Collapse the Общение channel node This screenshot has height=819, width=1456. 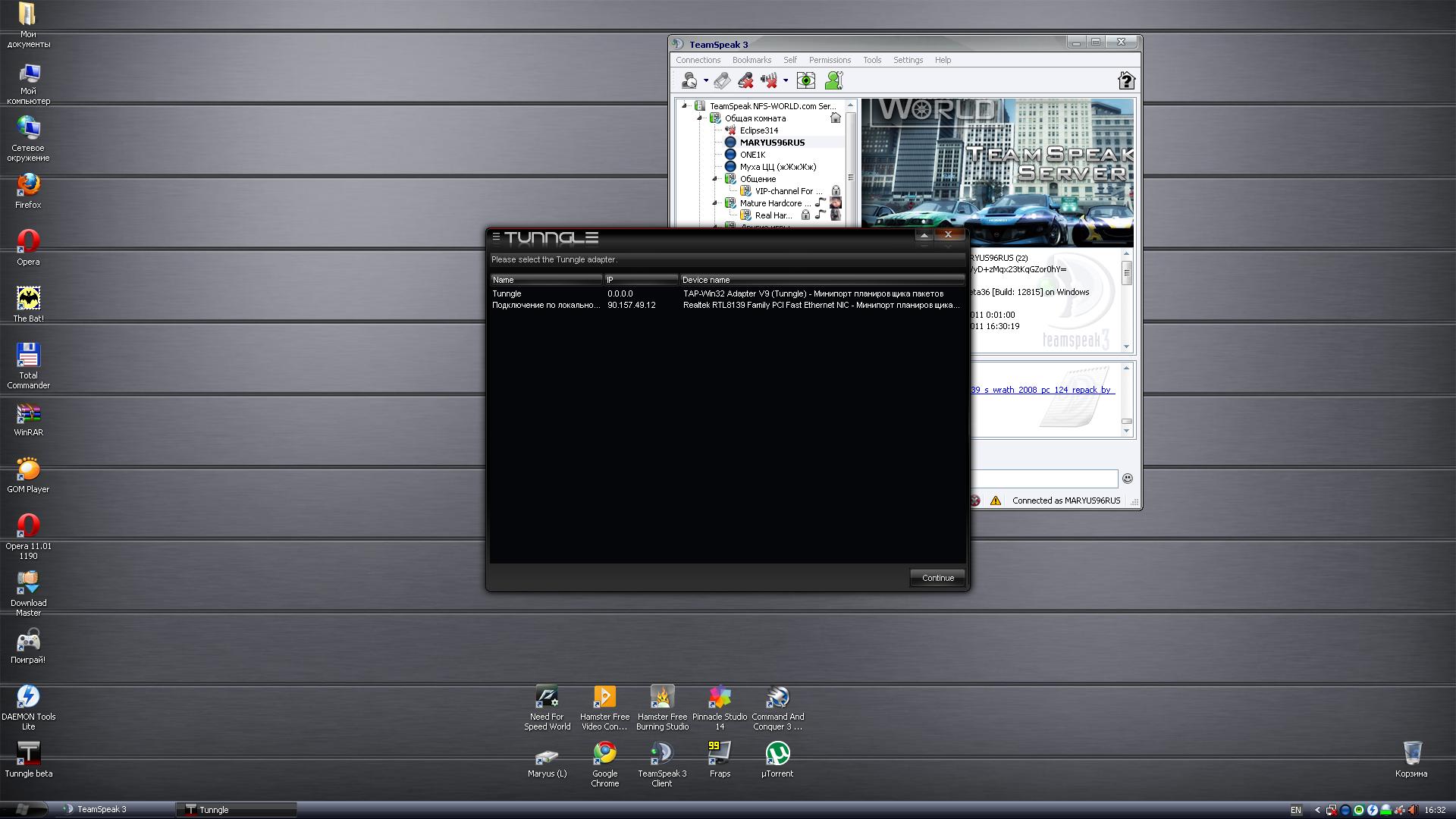714,179
